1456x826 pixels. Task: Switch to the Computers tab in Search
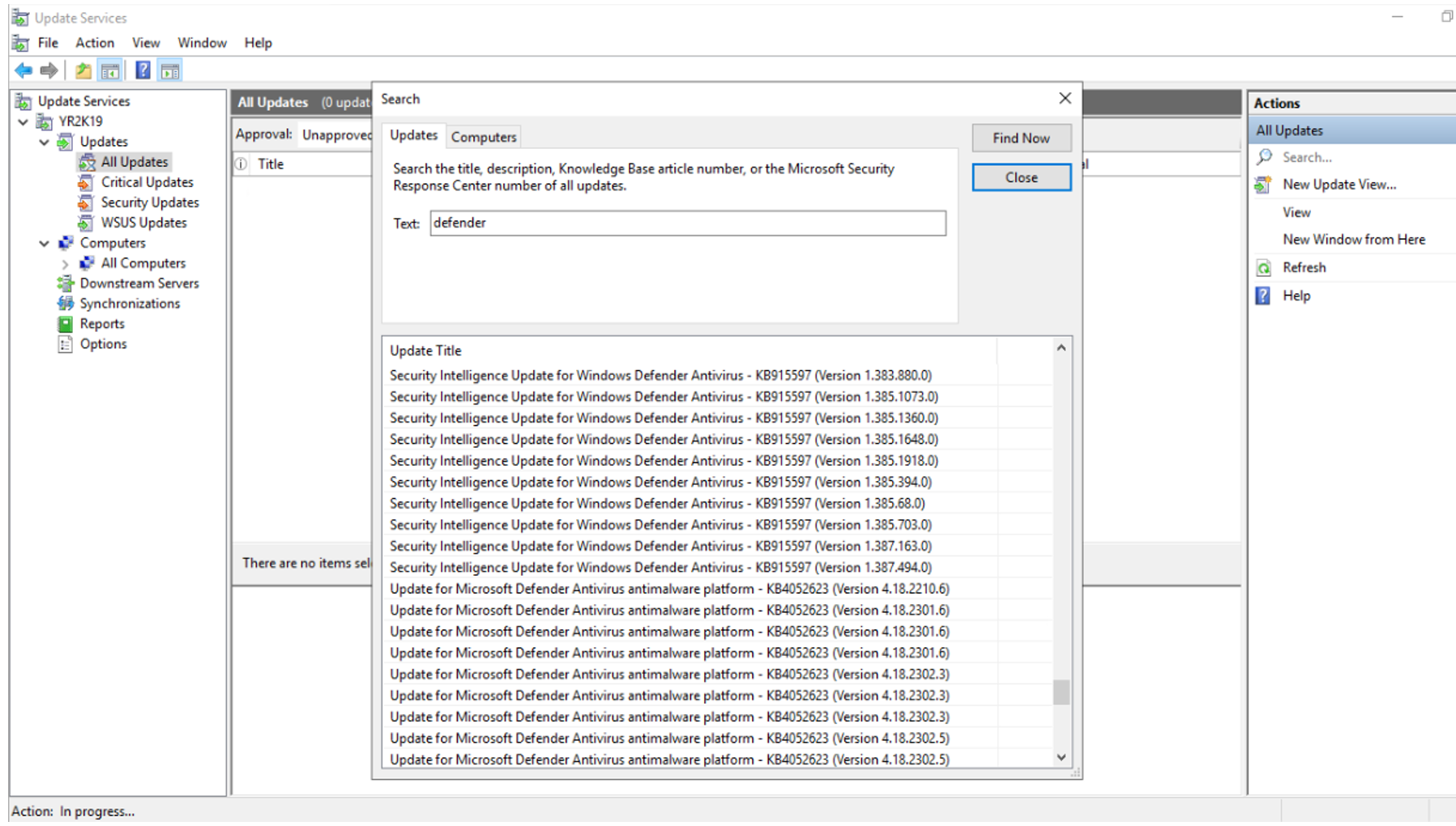(x=483, y=137)
